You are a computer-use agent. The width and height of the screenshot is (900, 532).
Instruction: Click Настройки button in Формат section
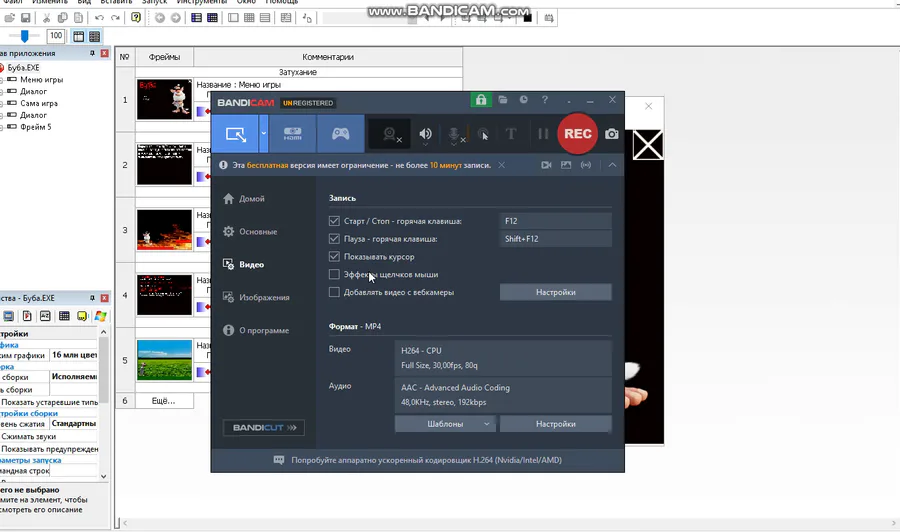tap(555, 424)
